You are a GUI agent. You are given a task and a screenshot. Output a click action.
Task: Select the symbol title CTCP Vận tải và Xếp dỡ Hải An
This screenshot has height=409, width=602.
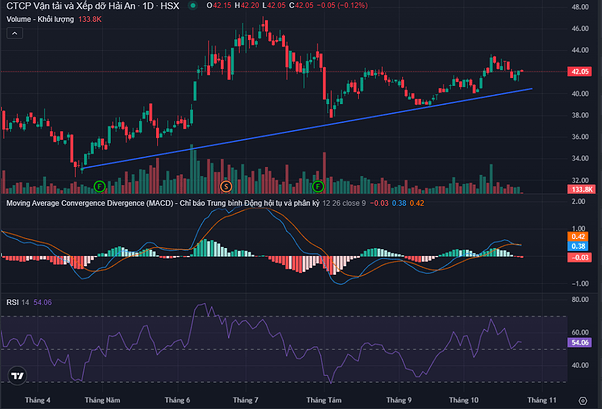coord(71,6)
